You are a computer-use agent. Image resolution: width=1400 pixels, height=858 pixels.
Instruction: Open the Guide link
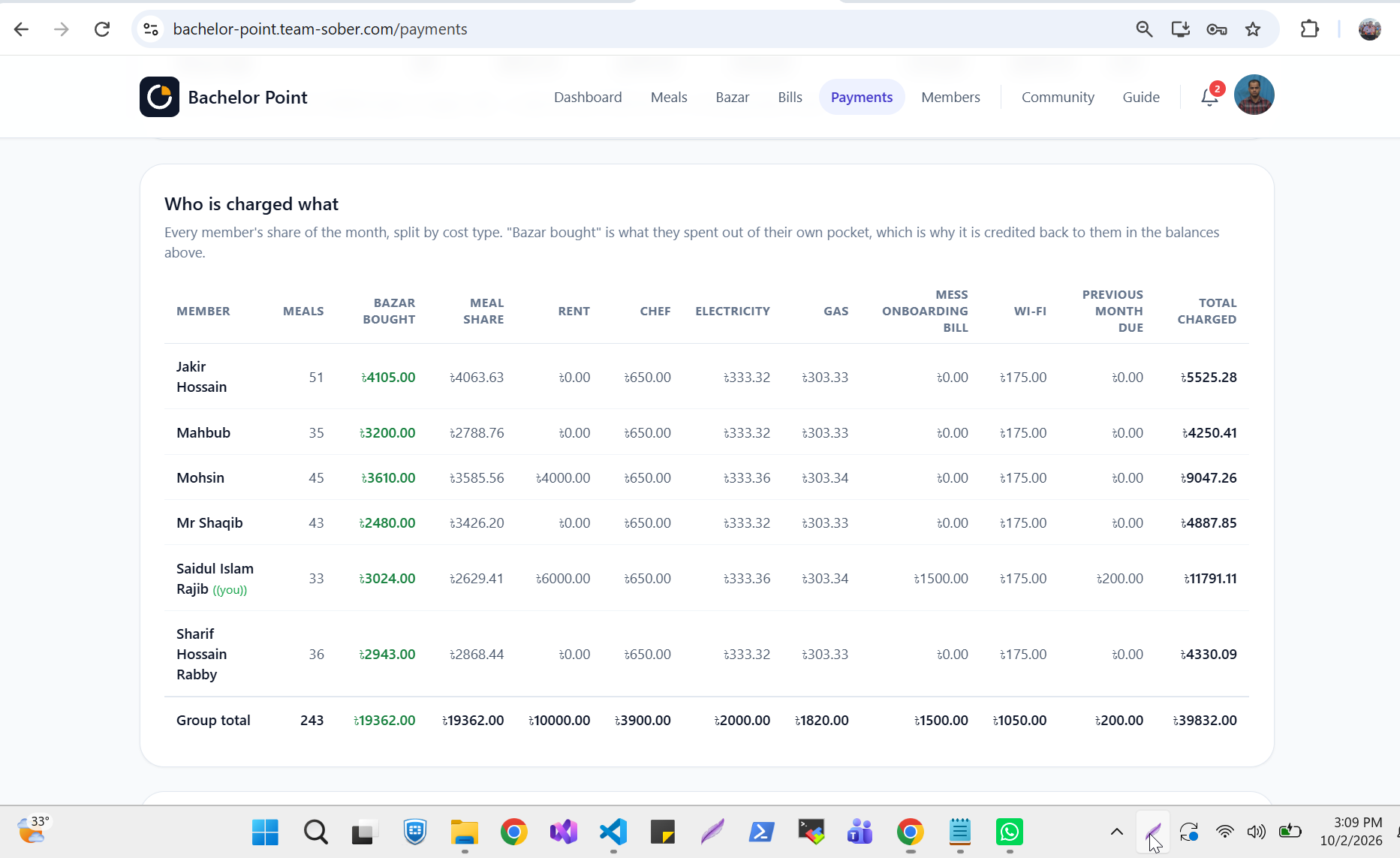click(1141, 97)
